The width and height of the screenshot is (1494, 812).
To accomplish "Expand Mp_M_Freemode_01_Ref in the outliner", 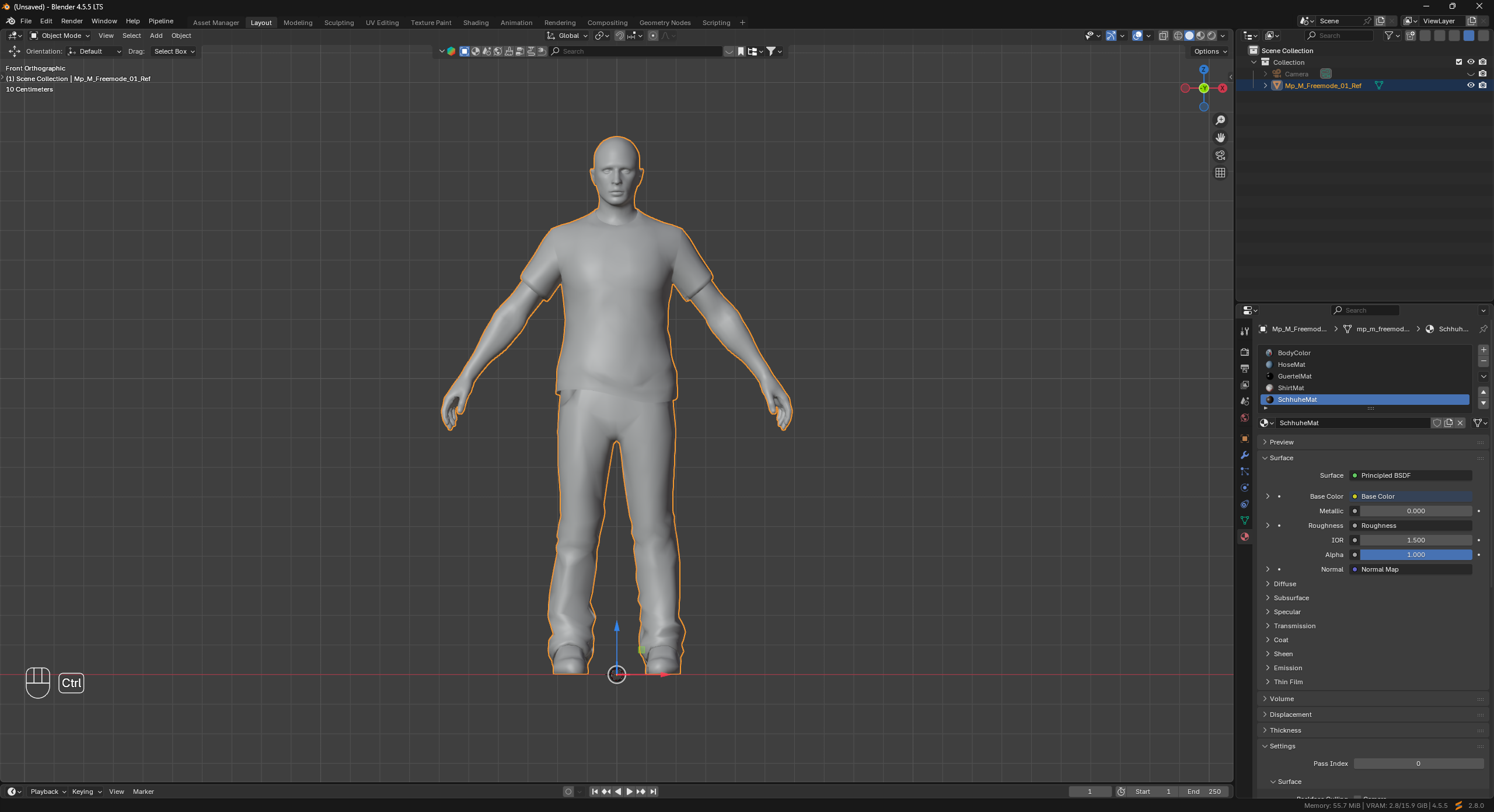I will tap(1265, 85).
